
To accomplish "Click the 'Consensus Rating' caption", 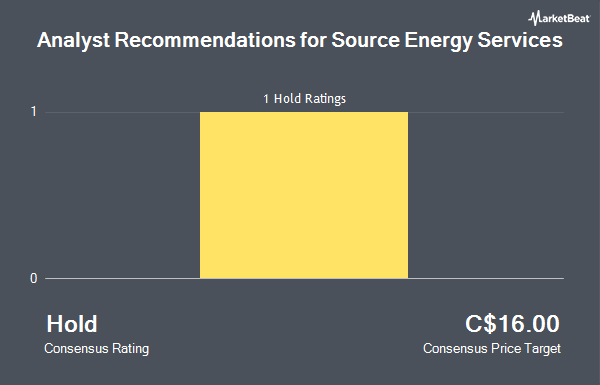I will [96, 349].
